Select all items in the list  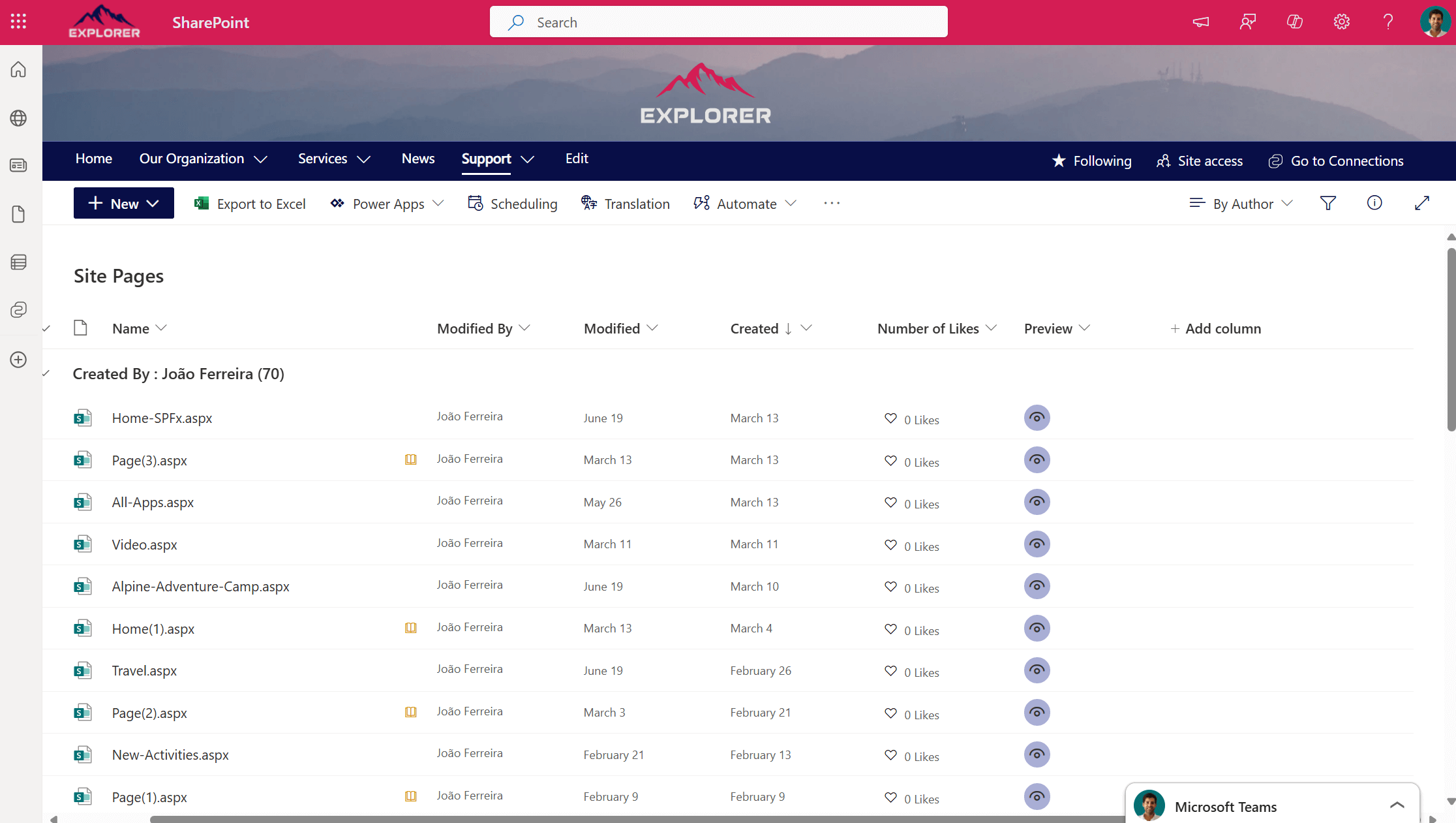(x=46, y=328)
